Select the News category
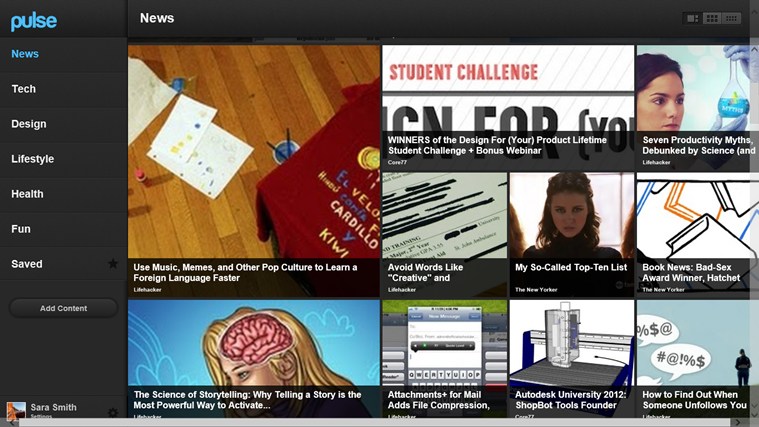 tap(63, 54)
